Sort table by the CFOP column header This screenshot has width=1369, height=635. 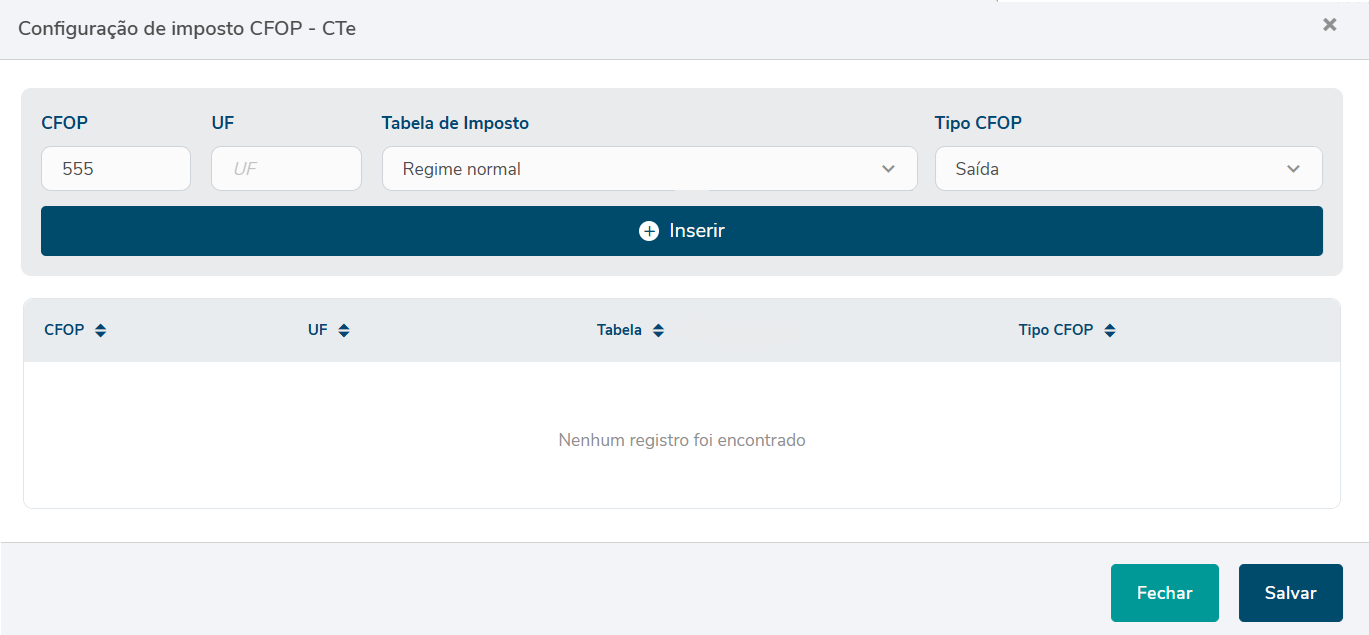tap(64, 330)
